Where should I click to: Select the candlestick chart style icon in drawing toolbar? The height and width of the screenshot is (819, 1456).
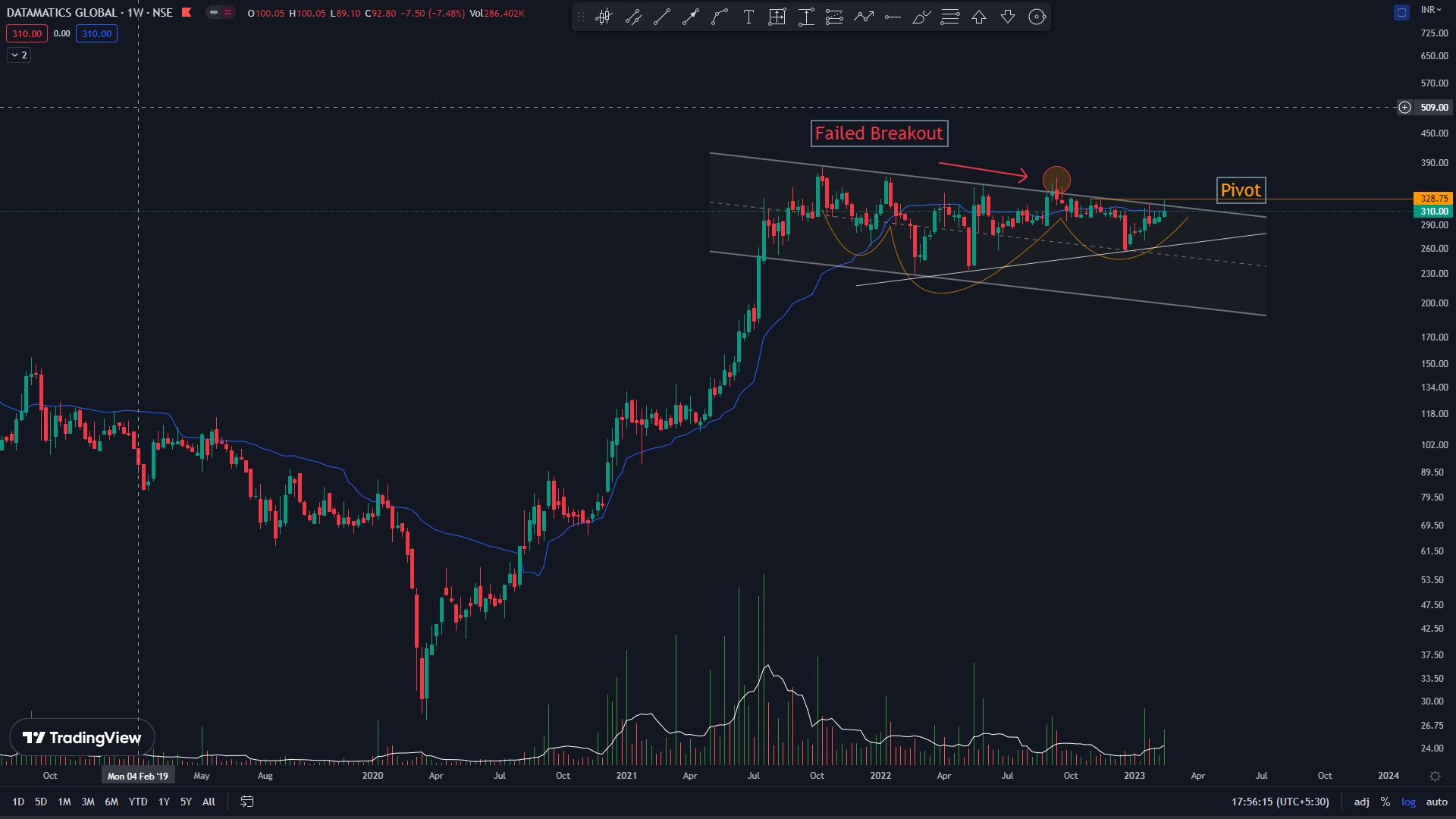[604, 17]
